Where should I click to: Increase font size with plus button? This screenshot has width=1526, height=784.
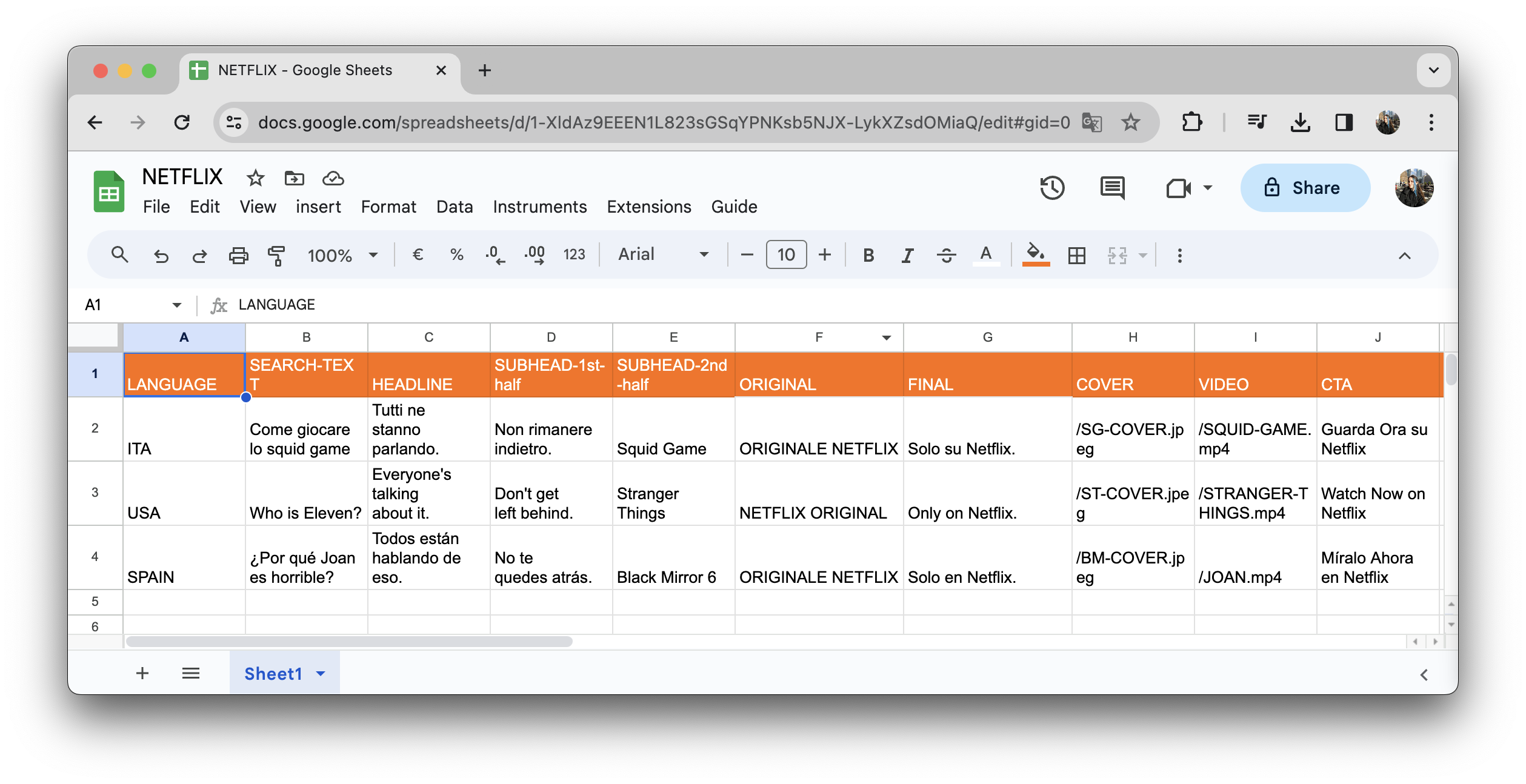pos(824,255)
